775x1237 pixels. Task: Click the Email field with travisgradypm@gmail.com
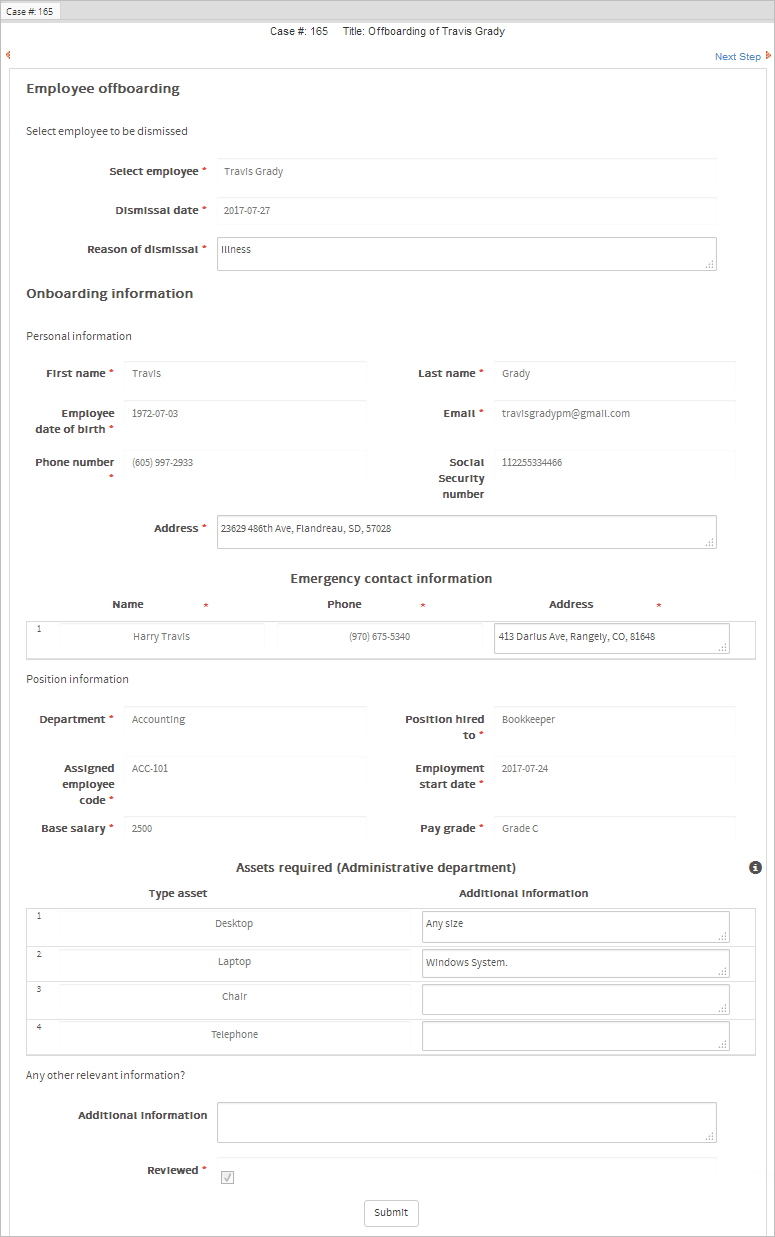click(x=615, y=414)
